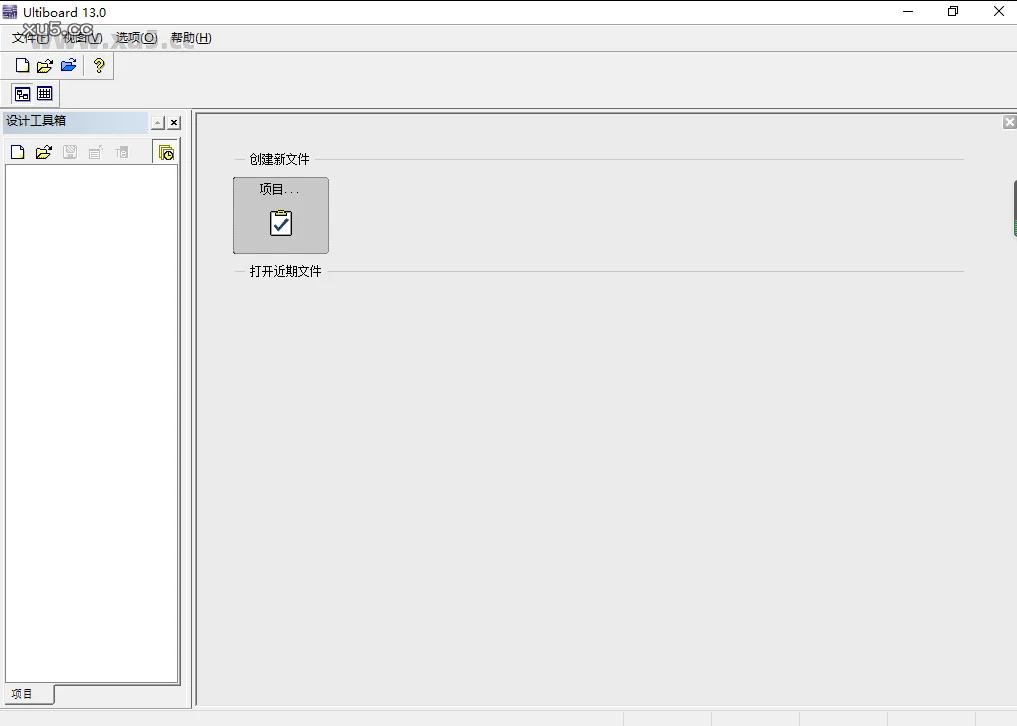Click the open folder icon inside the design toolbox

click(43, 151)
